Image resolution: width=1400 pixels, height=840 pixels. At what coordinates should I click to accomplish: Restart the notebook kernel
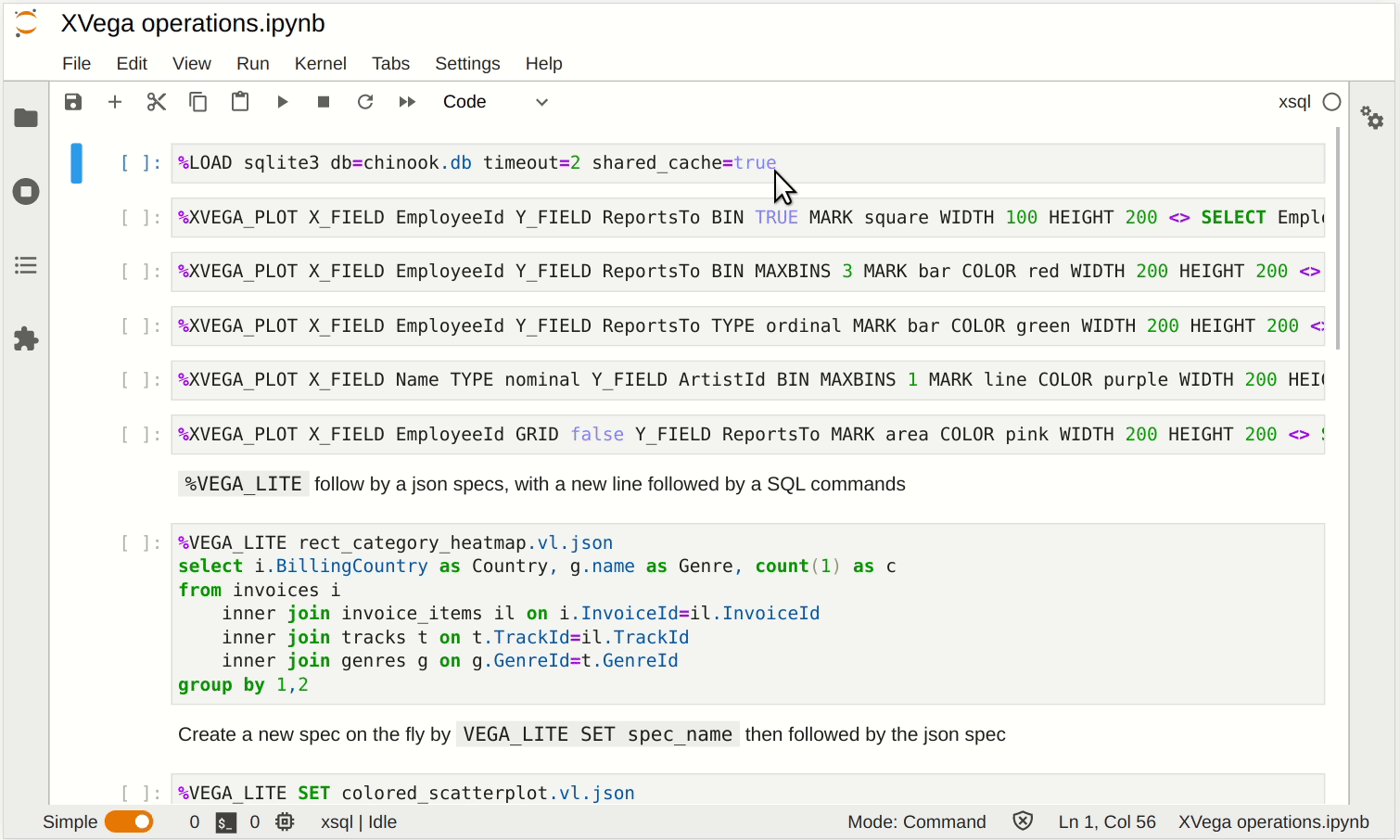click(x=365, y=102)
